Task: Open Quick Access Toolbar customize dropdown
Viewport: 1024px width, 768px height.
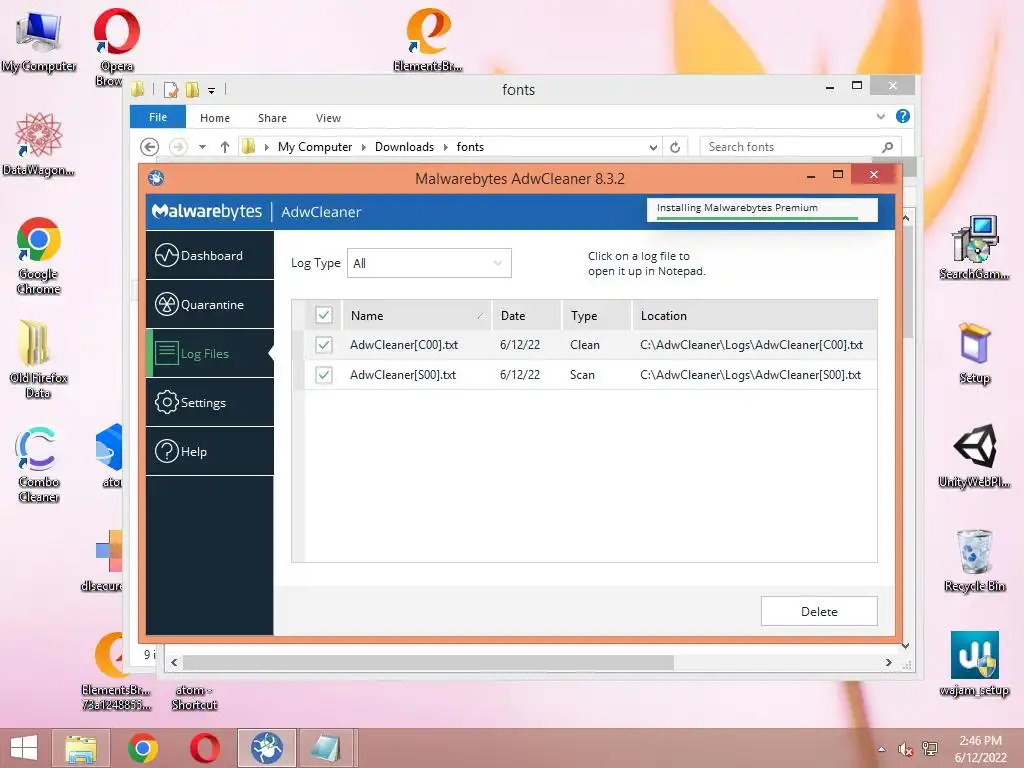Action: [x=212, y=90]
